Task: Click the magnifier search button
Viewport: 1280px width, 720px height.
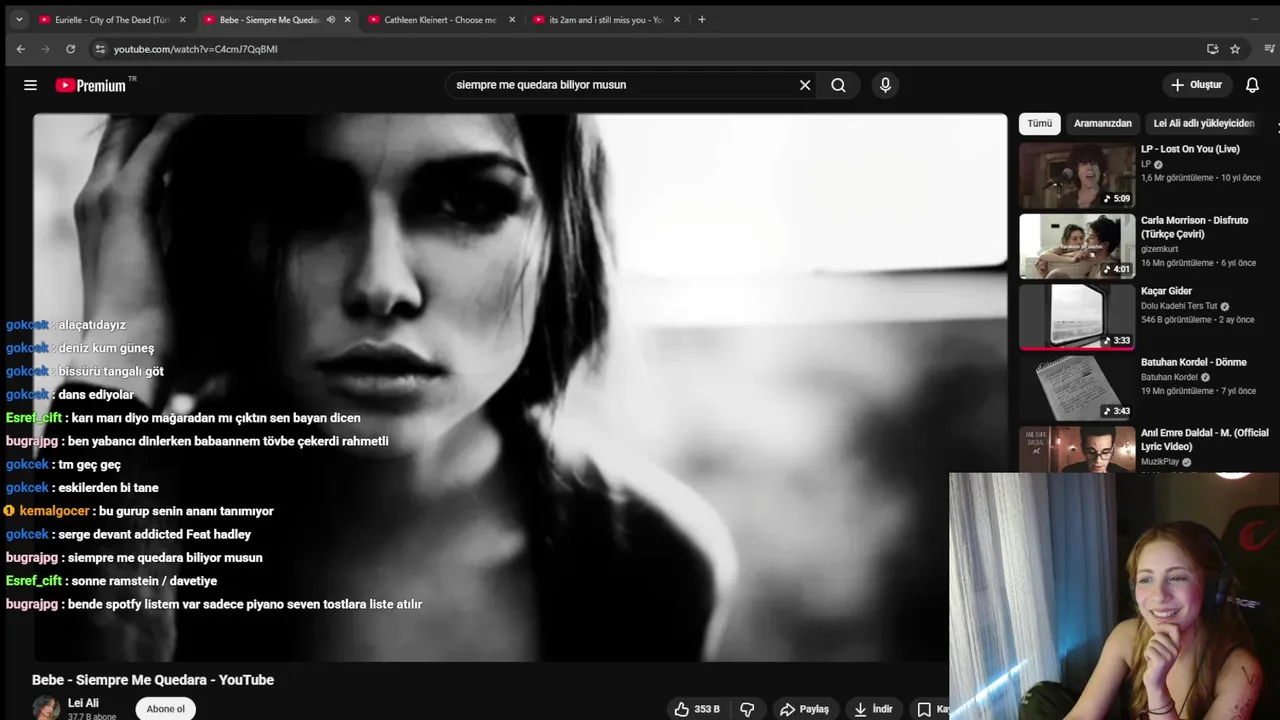Action: [838, 85]
